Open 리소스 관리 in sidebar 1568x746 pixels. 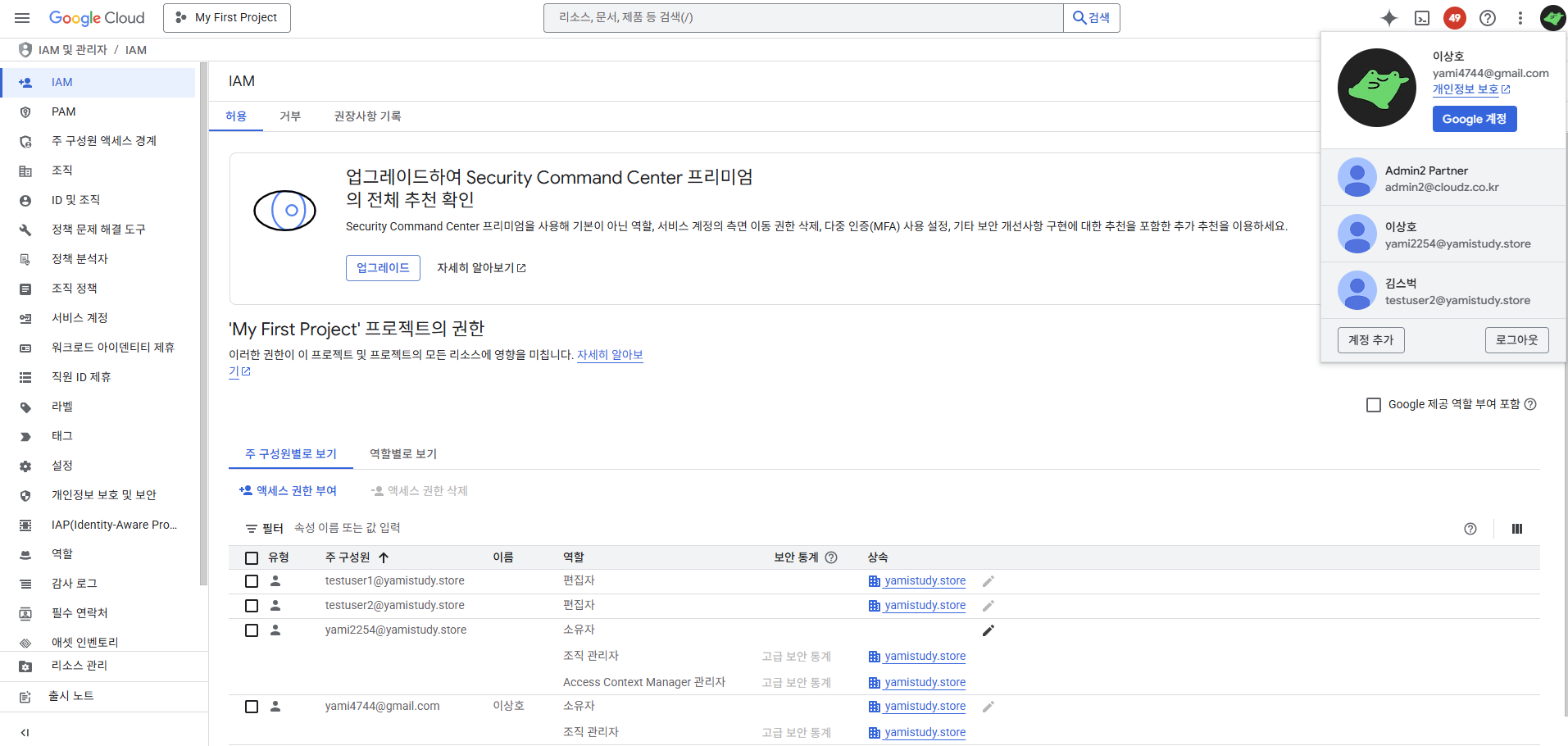pyautogui.click(x=103, y=666)
